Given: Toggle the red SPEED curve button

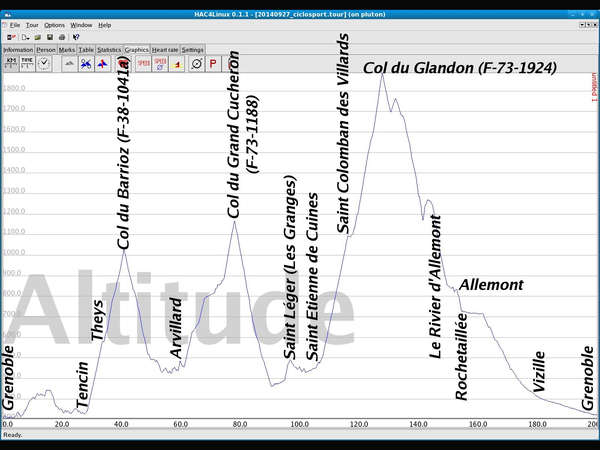Looking at the screenshot, I should click(144, 62).
